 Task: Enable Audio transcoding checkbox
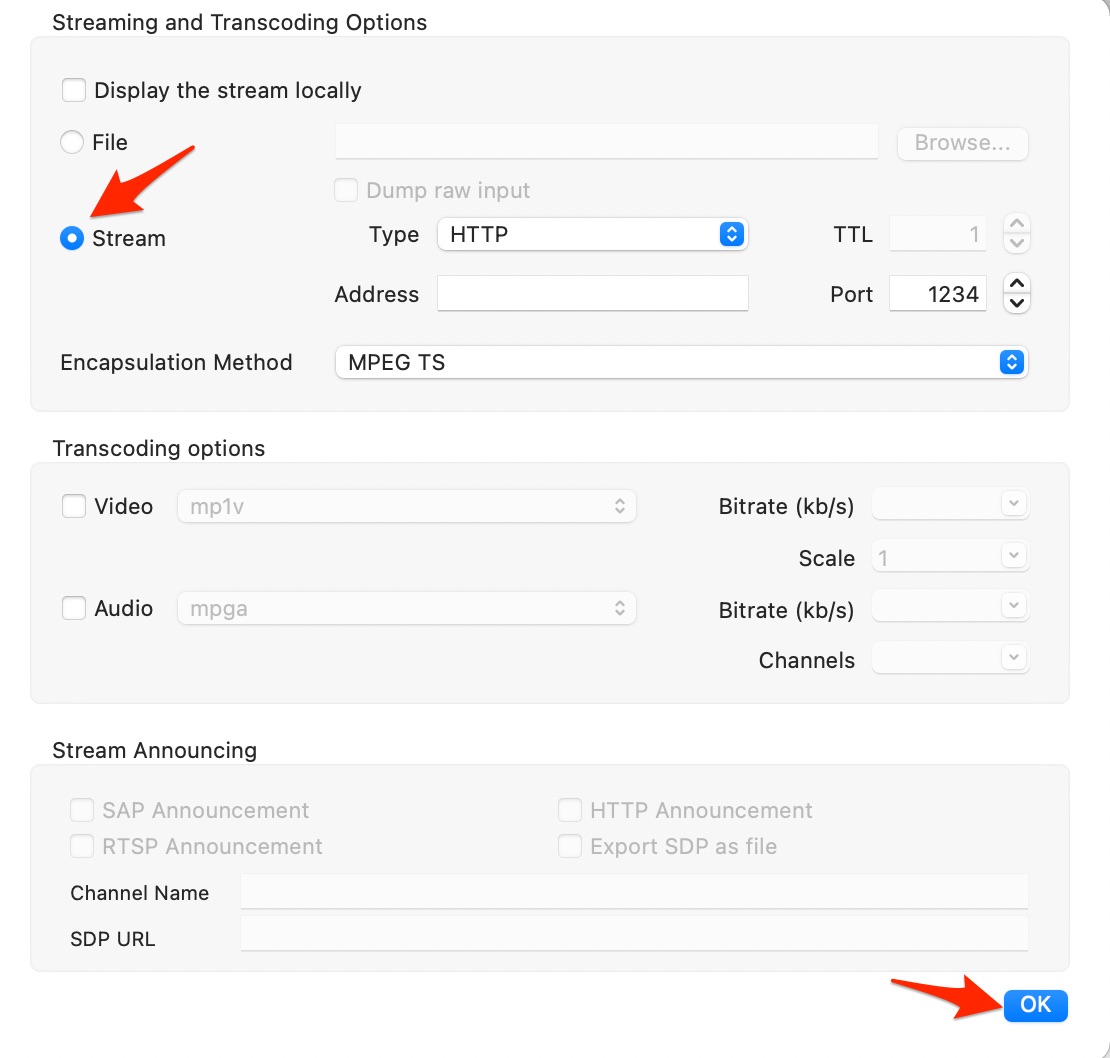pos(74,608)
